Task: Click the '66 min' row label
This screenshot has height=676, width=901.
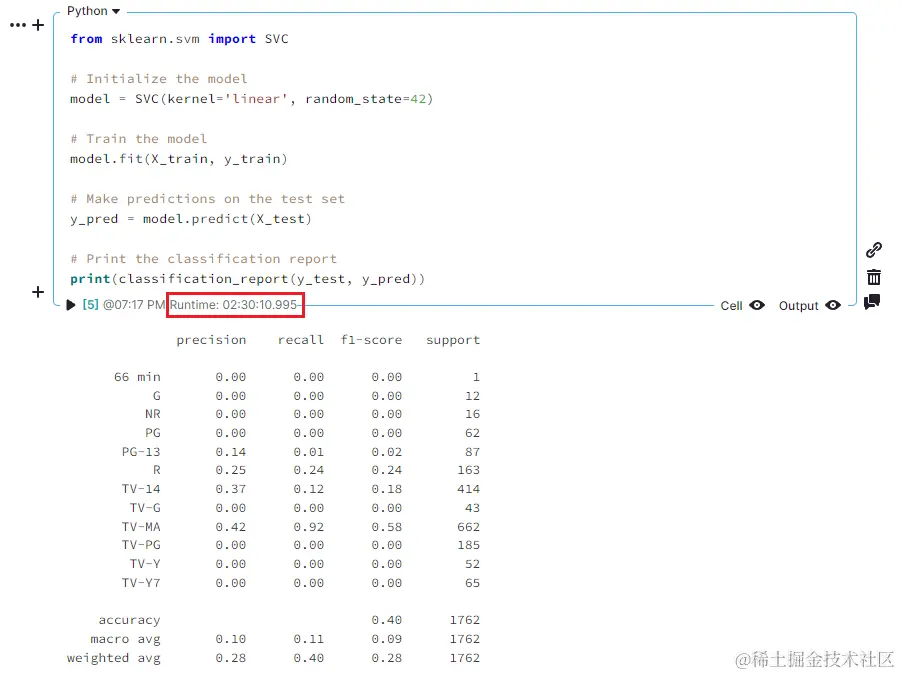Action: click(137, 377)
